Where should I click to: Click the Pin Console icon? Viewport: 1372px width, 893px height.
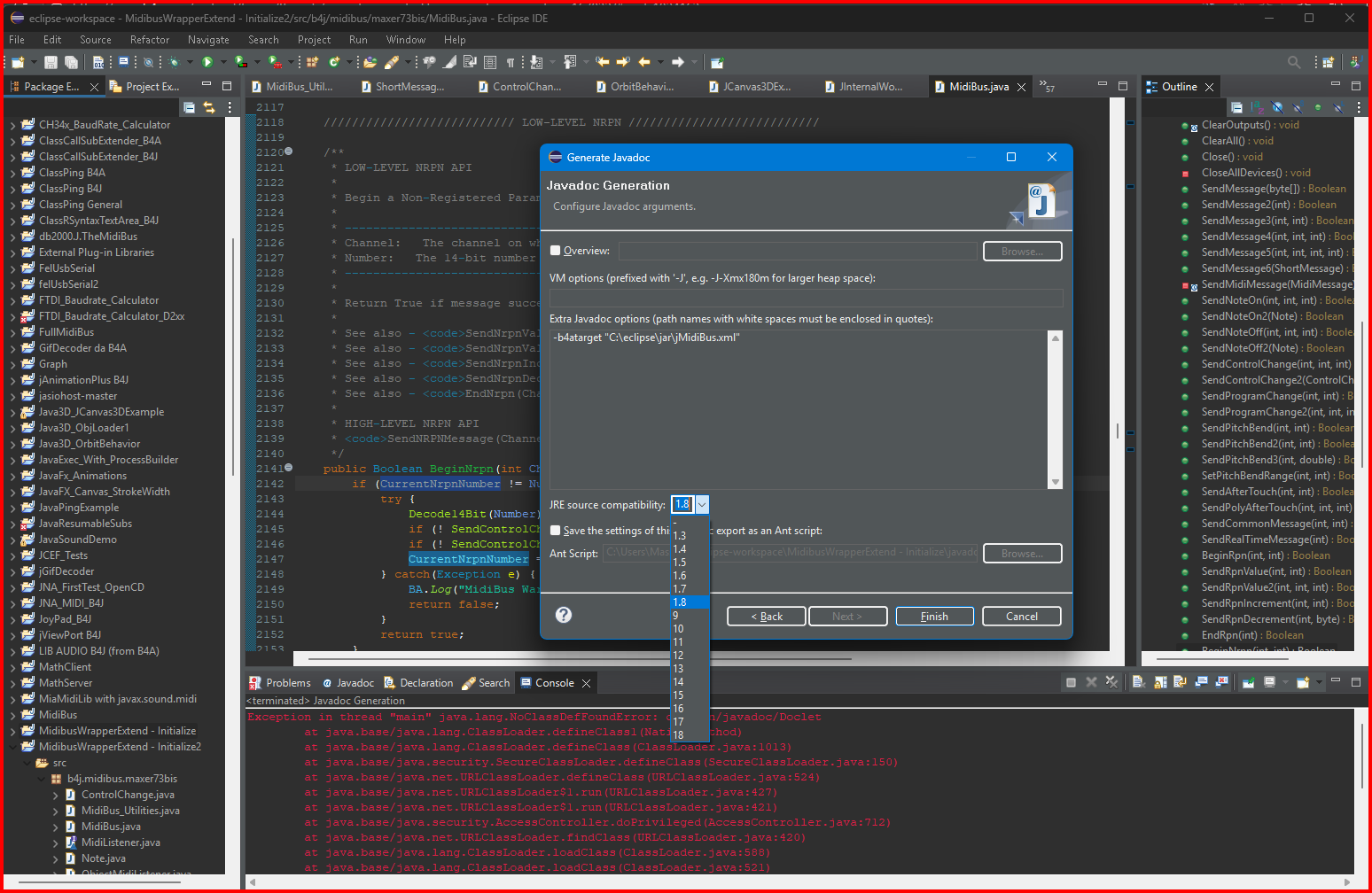[1249, 682]
